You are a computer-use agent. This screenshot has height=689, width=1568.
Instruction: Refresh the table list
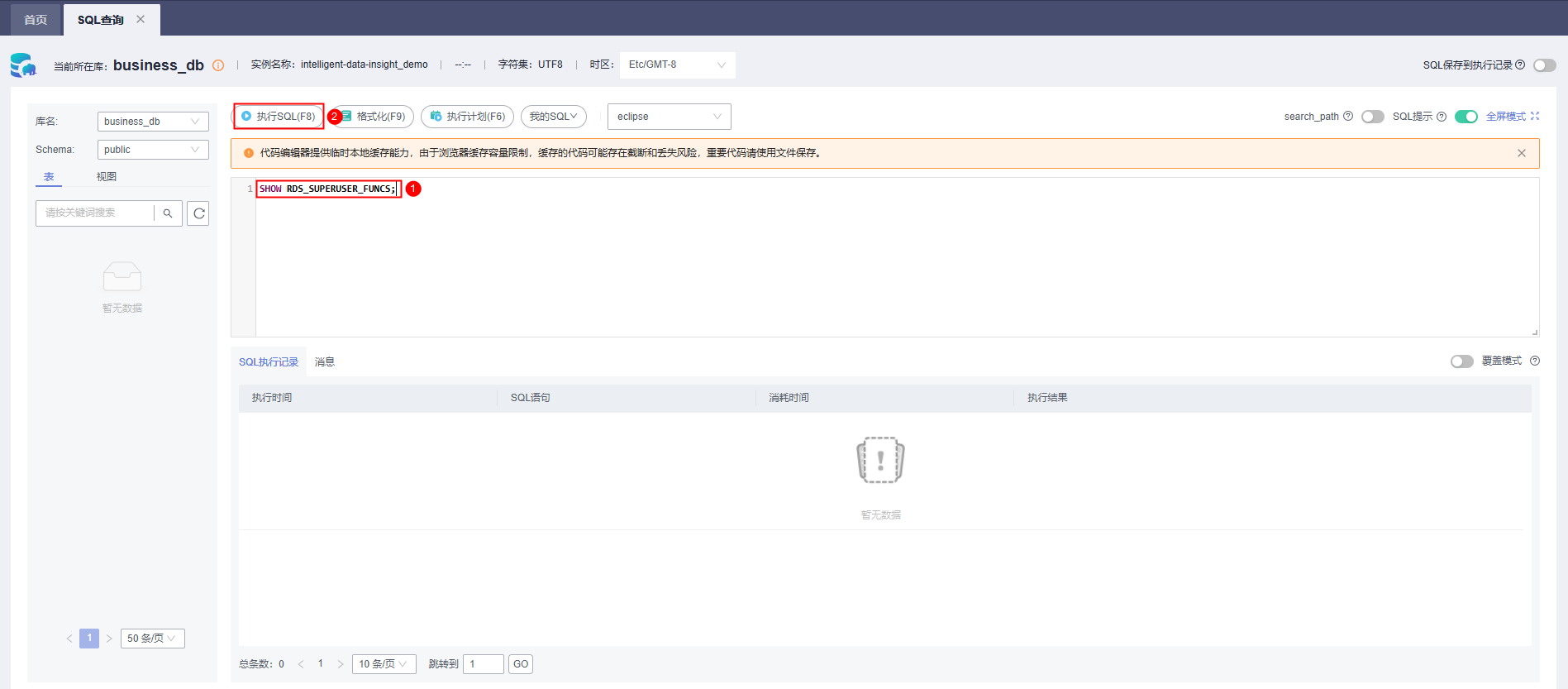pos(198,213)
